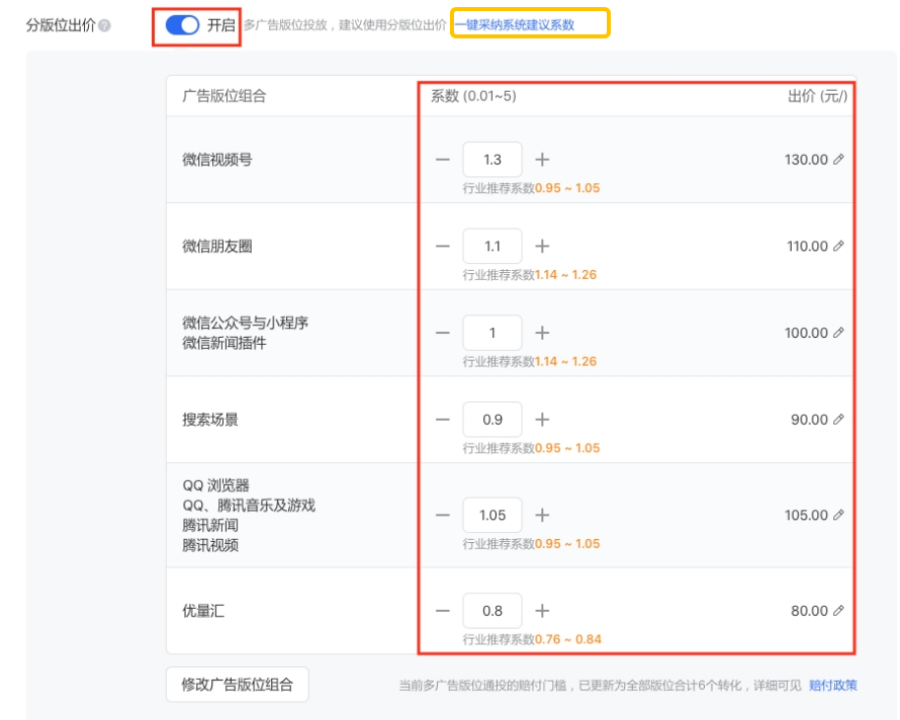Edit the 110.00 bid for 微信朋友圈
This screenshot has height=720, width=900.
tap(839, 246)
